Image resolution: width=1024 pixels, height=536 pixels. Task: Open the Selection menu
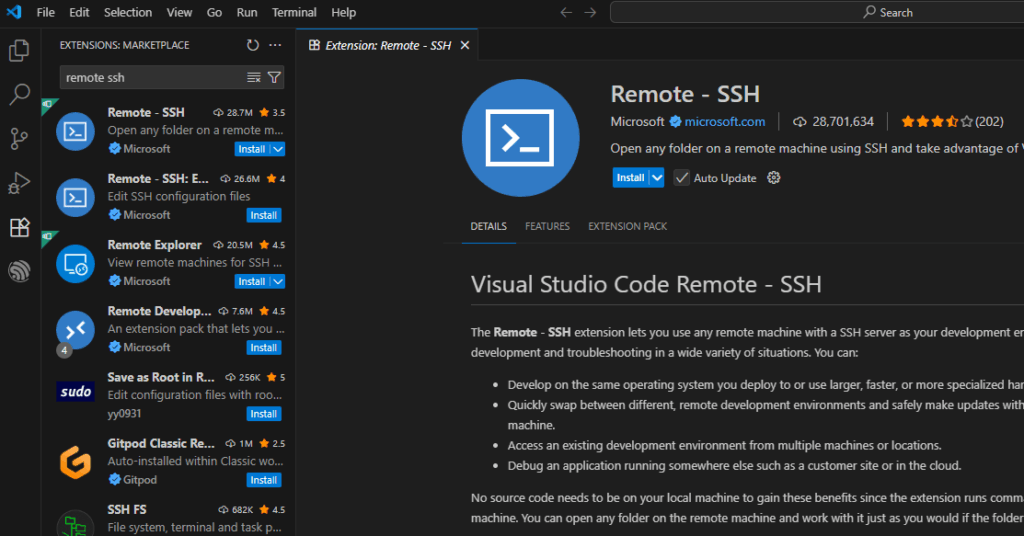128,12
